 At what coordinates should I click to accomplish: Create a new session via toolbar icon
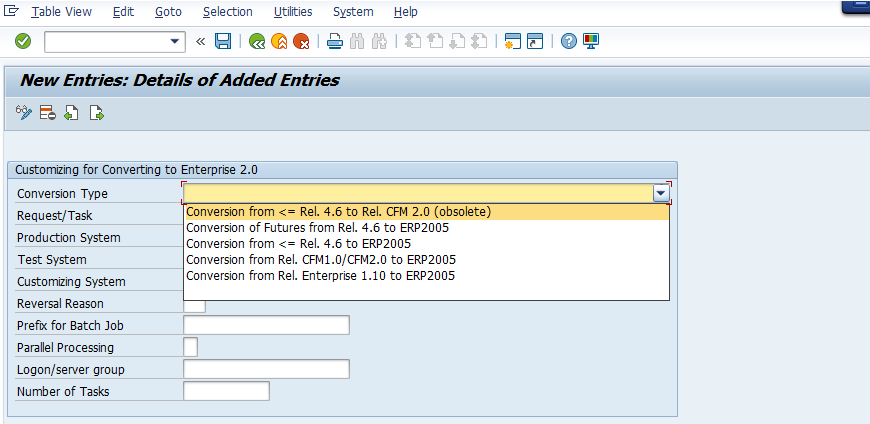(x=513, y=41)
